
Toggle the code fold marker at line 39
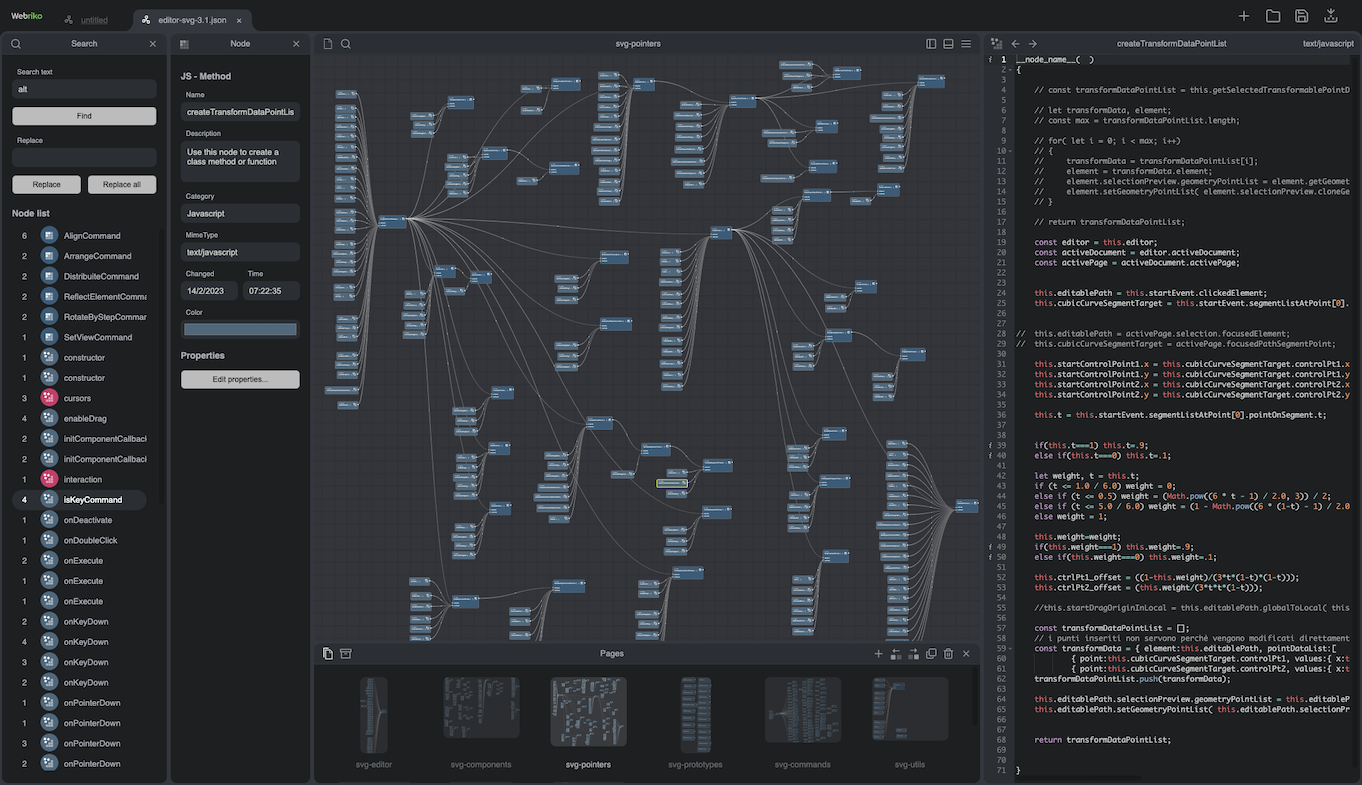[x=991, y=443]
